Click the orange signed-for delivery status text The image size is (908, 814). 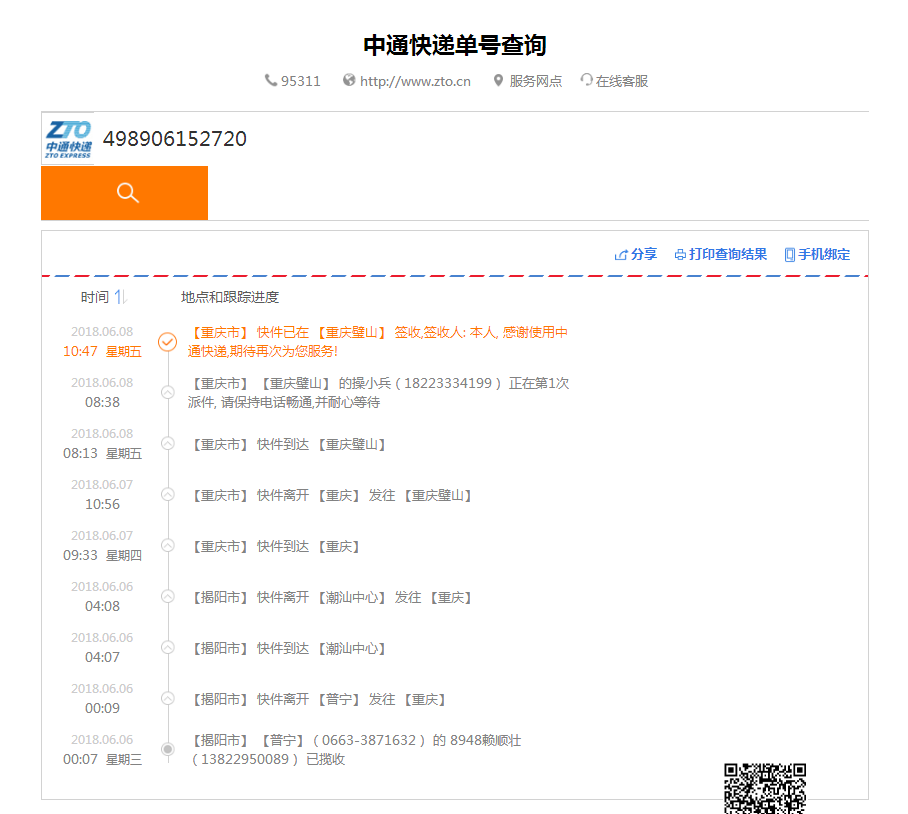pyautogui.click(x=378, y=342)
